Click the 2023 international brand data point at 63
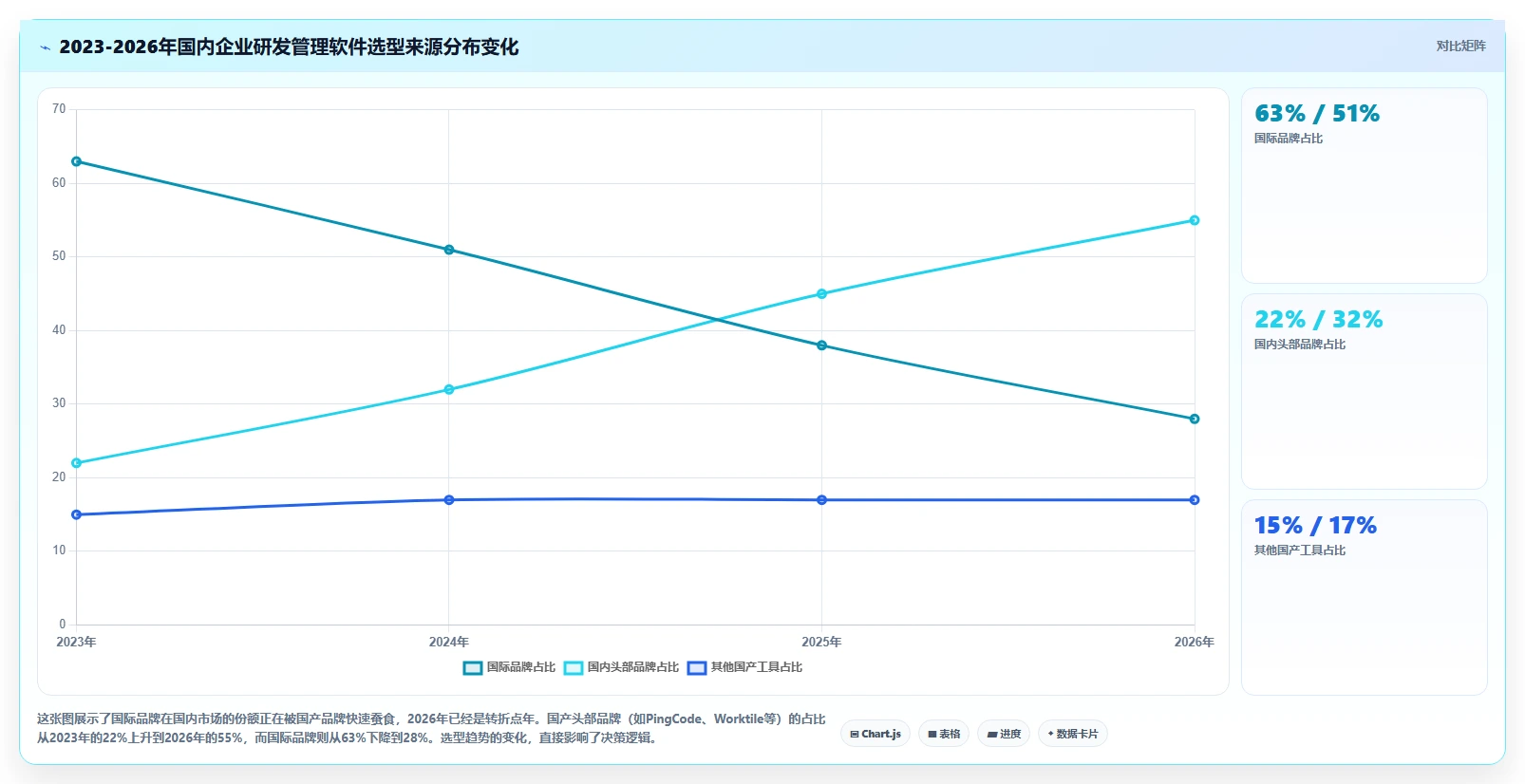 [x=77, y=161]
